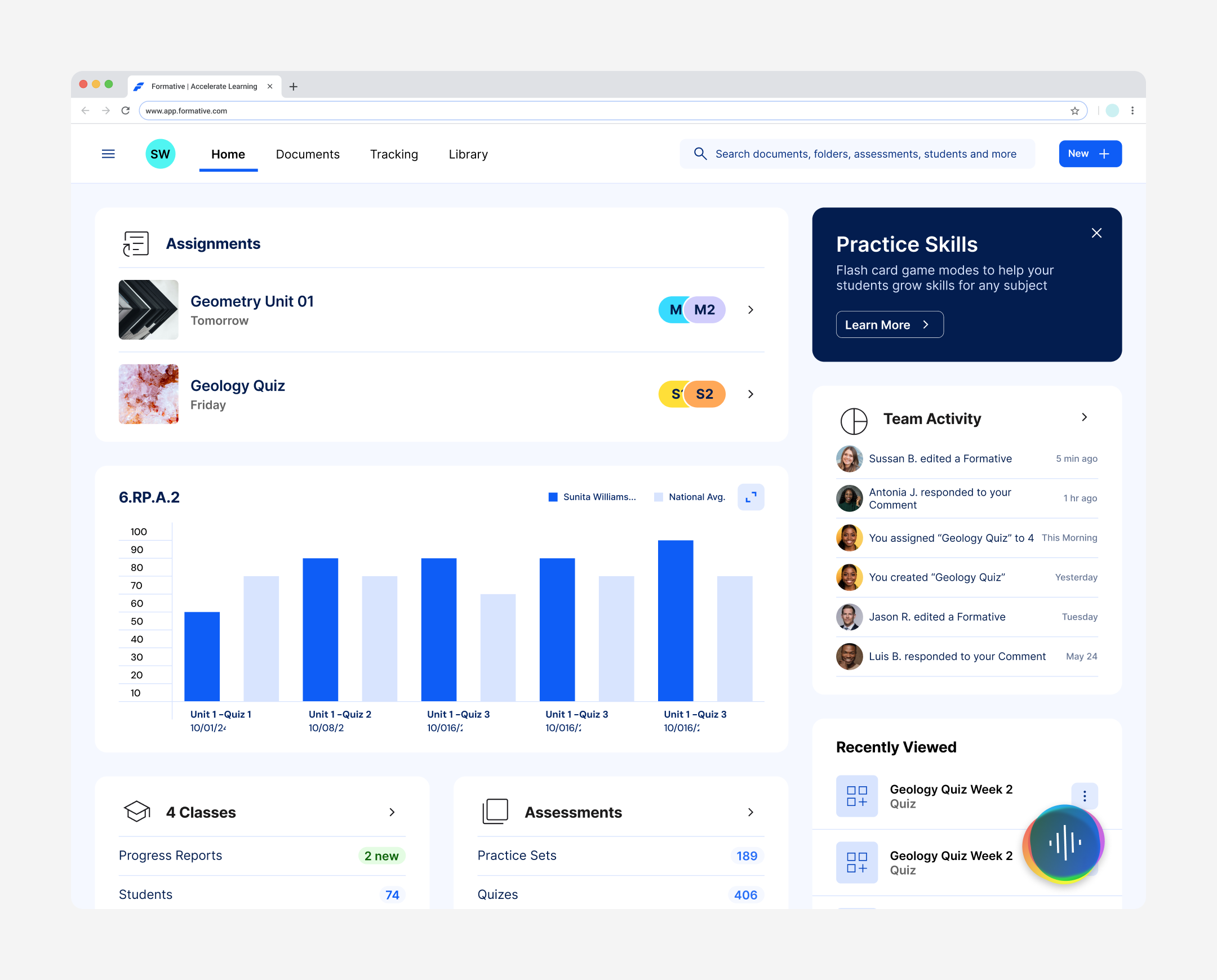1217x980 pixels.
Task: Open options menu for Geology Quiz Week 2
Action: click(1084, 795)
